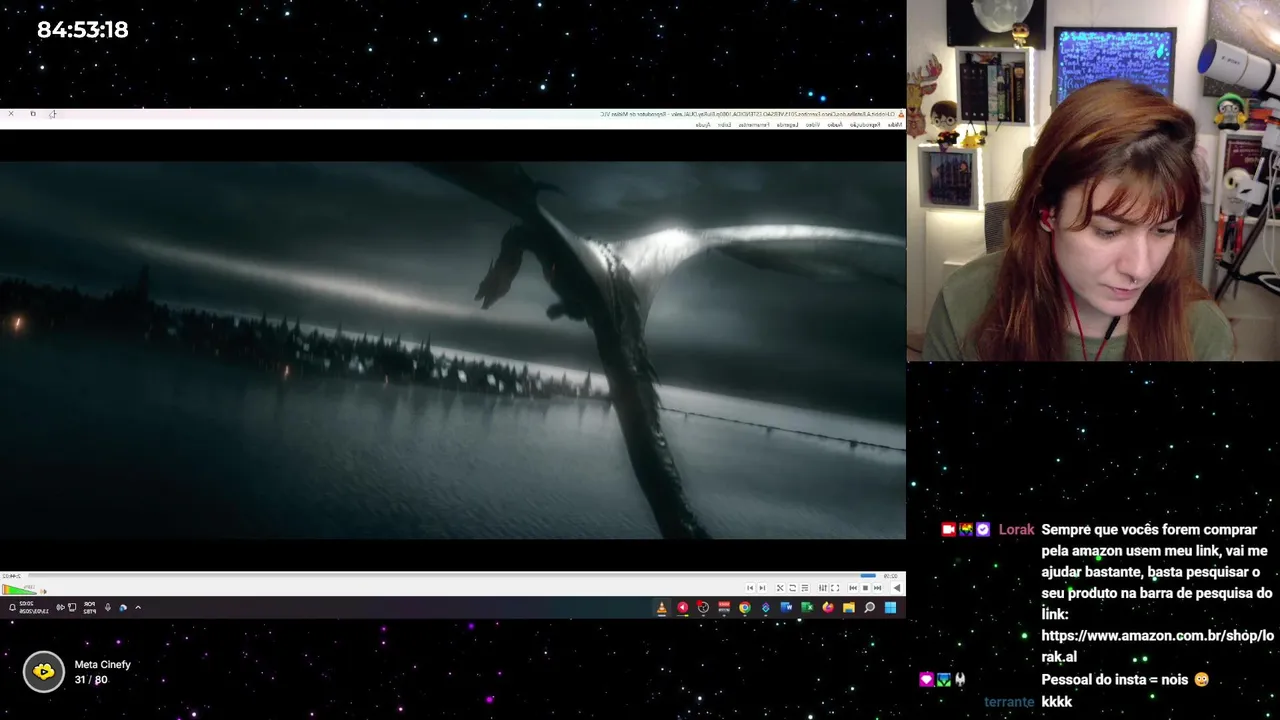
Task: Click the Meta Cinefy goal icon
Action: point(43,672)
